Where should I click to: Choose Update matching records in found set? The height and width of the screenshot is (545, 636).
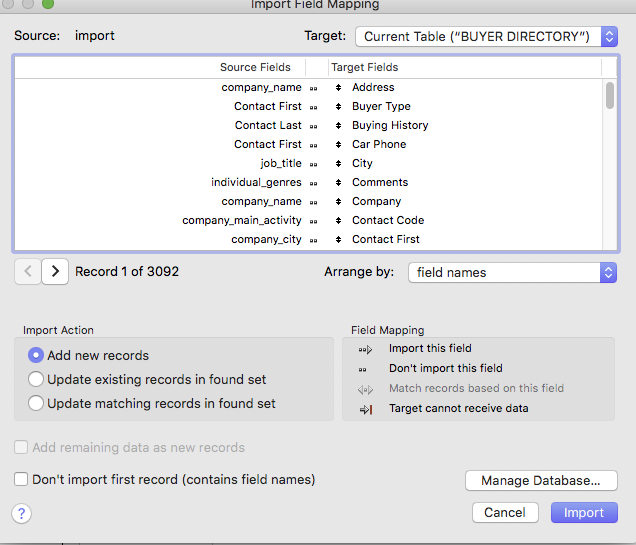point(37,403)
